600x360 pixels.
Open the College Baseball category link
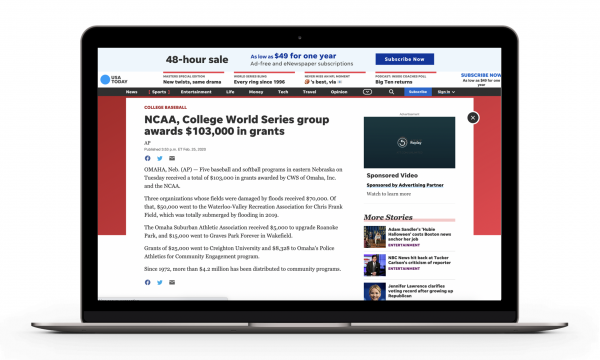coord(165,108)
